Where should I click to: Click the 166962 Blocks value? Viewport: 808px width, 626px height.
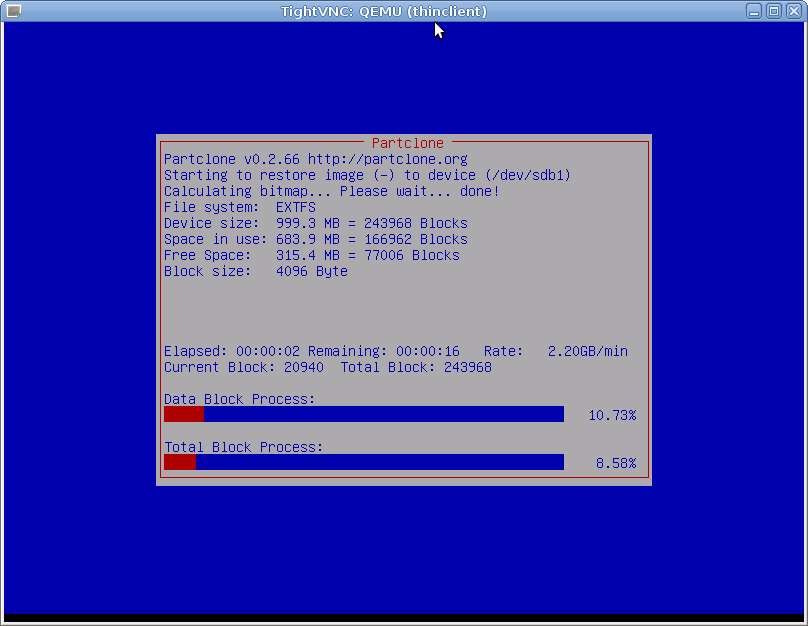[415, 240]
